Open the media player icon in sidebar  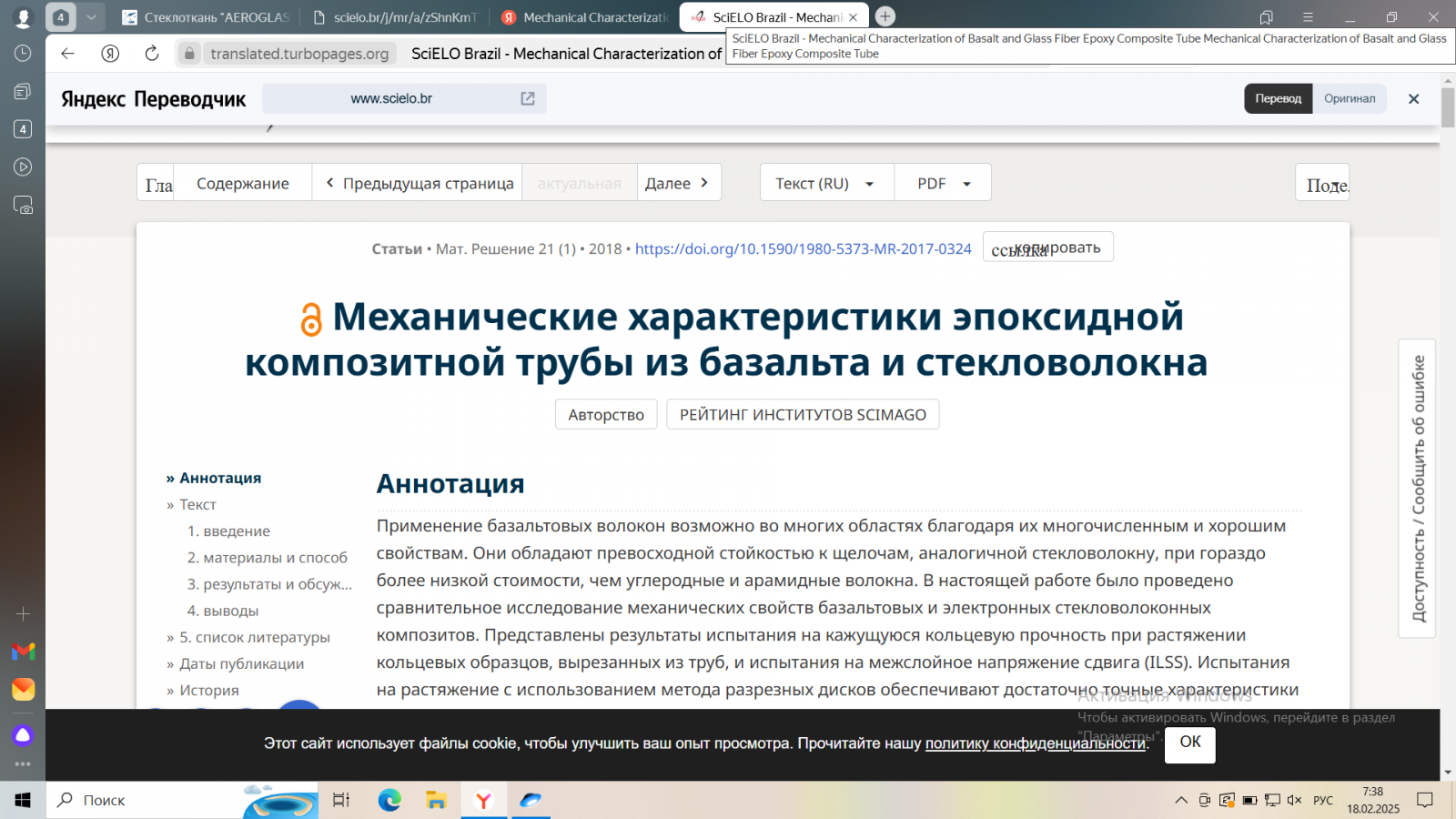[x=23, y=167]
